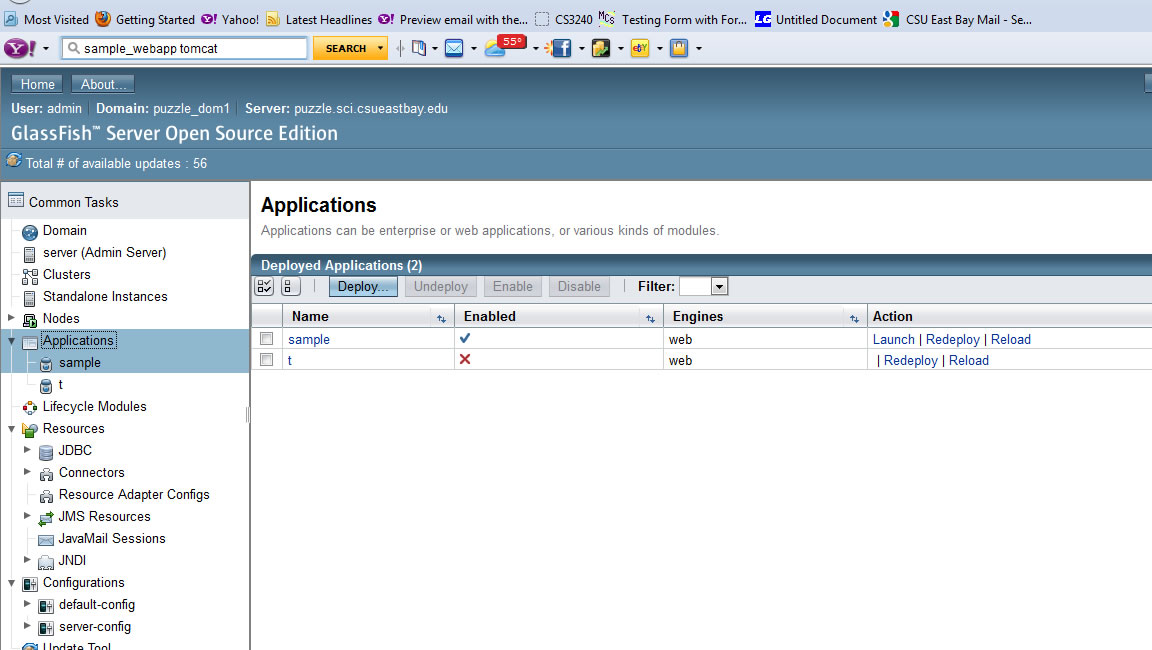Collapse the Configurations section
The image size is (1152, 650).
pyautogui.click(x=9, y=582)
